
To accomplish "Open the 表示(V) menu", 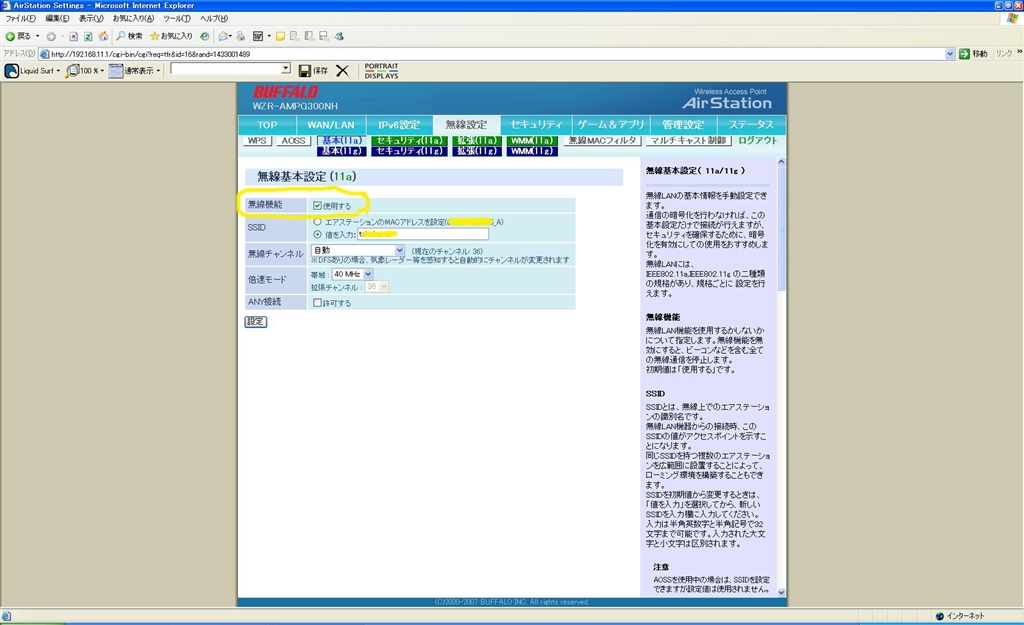I will pyautogui.click(x=91, y=18).
